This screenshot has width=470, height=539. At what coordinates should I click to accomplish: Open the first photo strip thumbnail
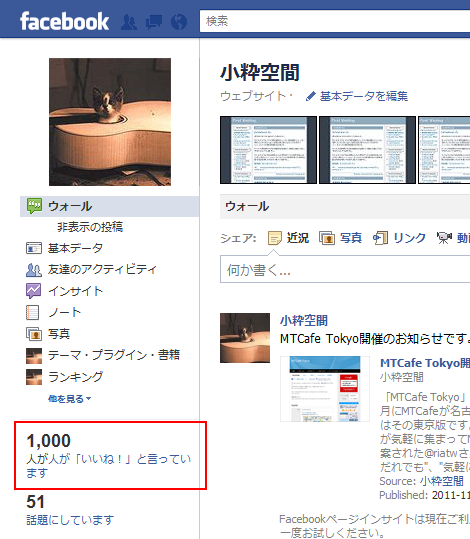pos(268,150)
